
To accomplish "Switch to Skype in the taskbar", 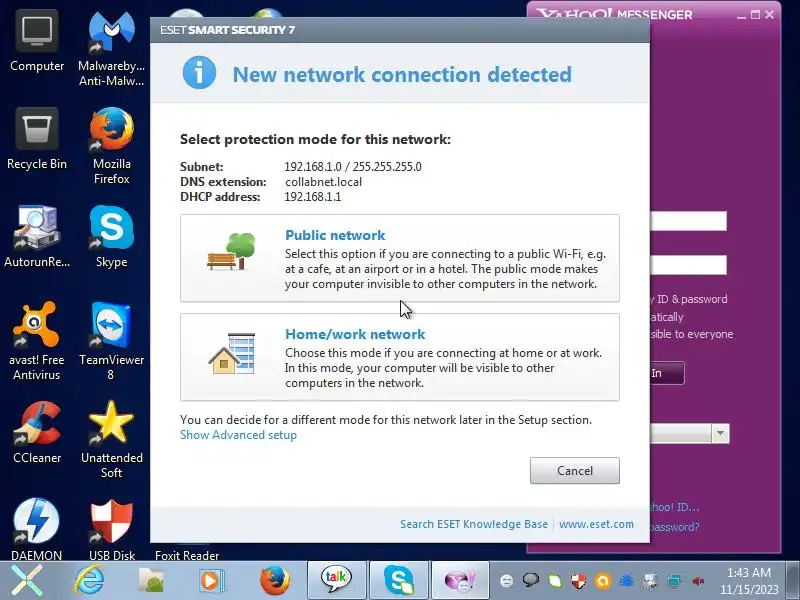I will (x=399, y=579).
